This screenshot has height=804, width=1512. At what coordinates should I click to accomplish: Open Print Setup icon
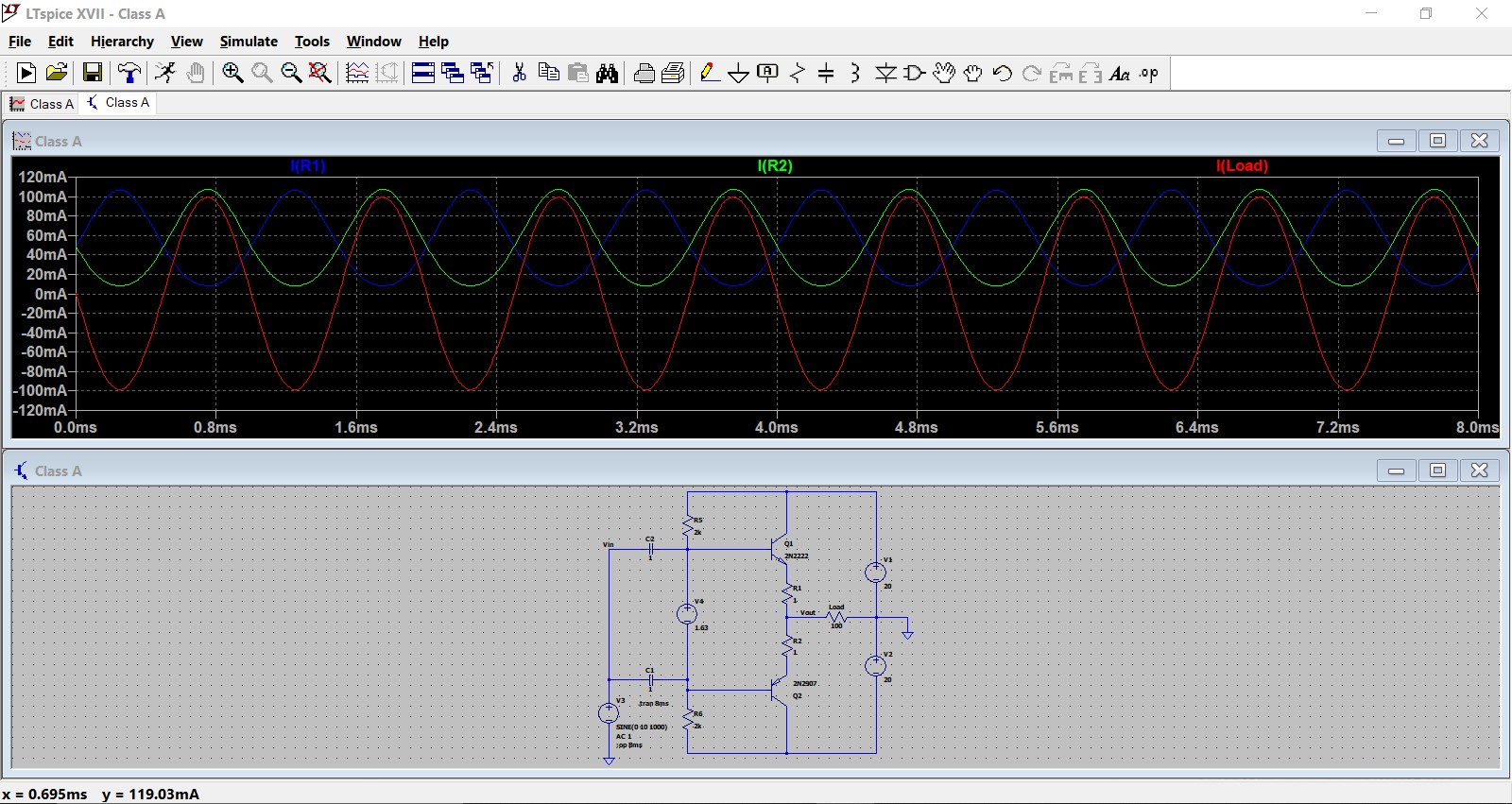(x=674, y=73)
